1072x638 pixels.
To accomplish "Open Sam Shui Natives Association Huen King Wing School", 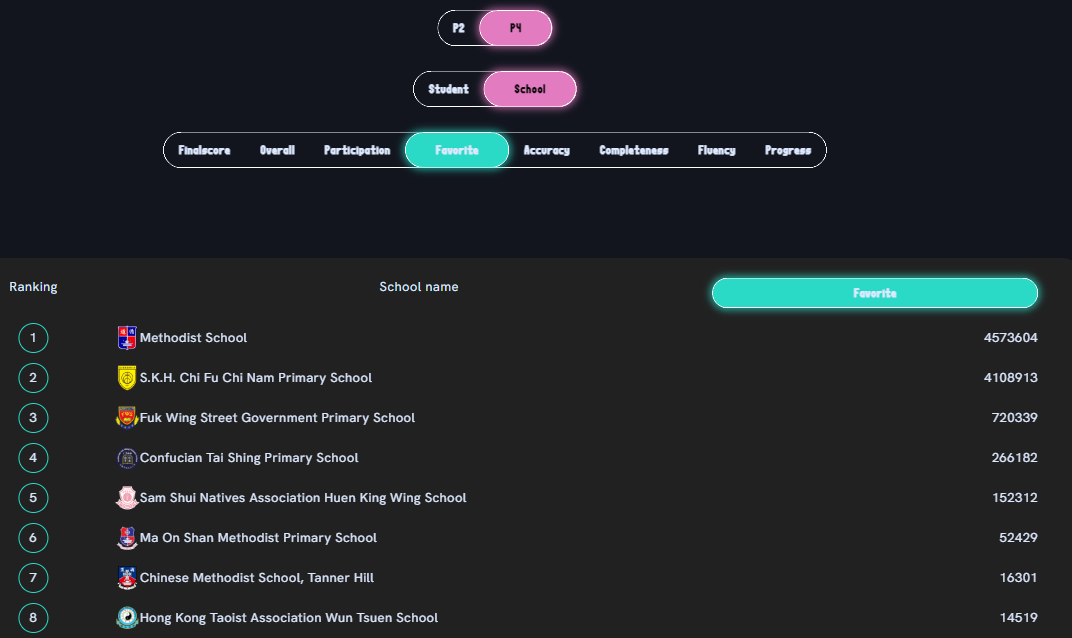I will click(303, 498).
